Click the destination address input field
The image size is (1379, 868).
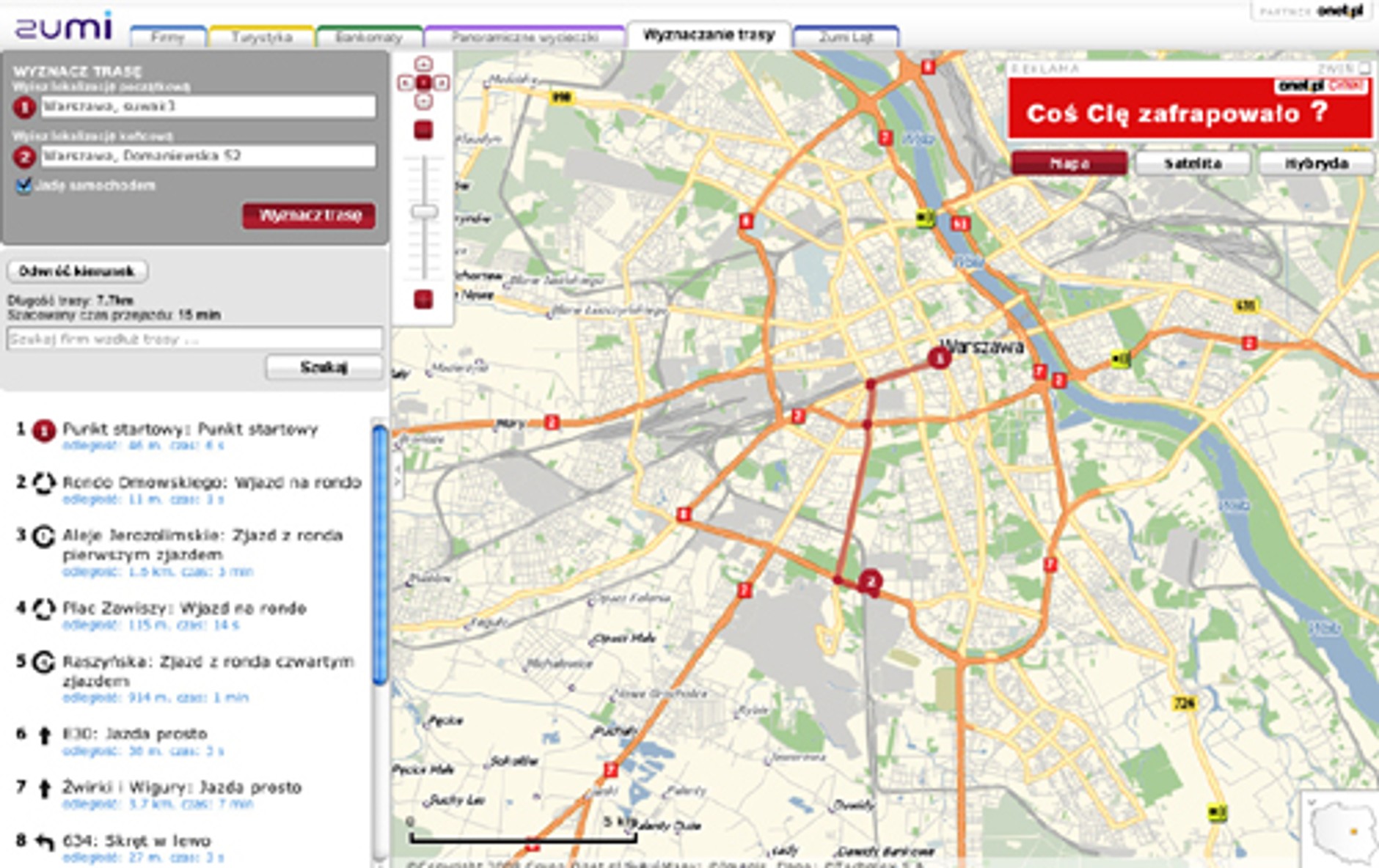pos(208,155)
